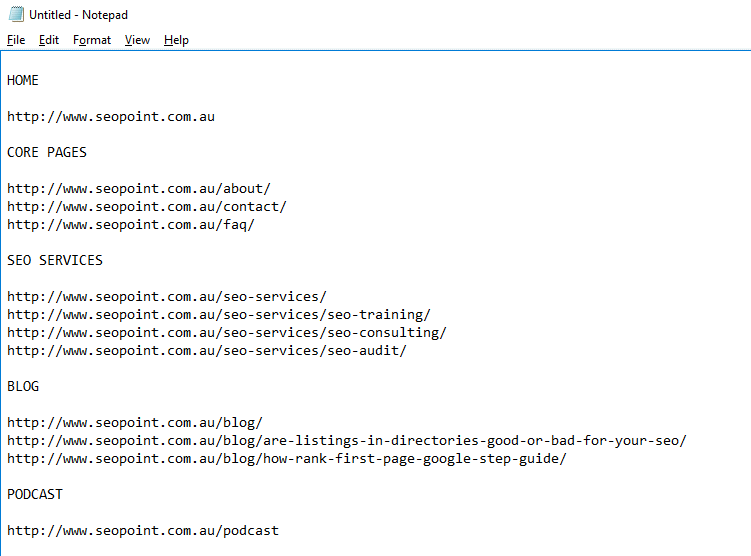Click the seo-consulting URL line

(227, 333)
